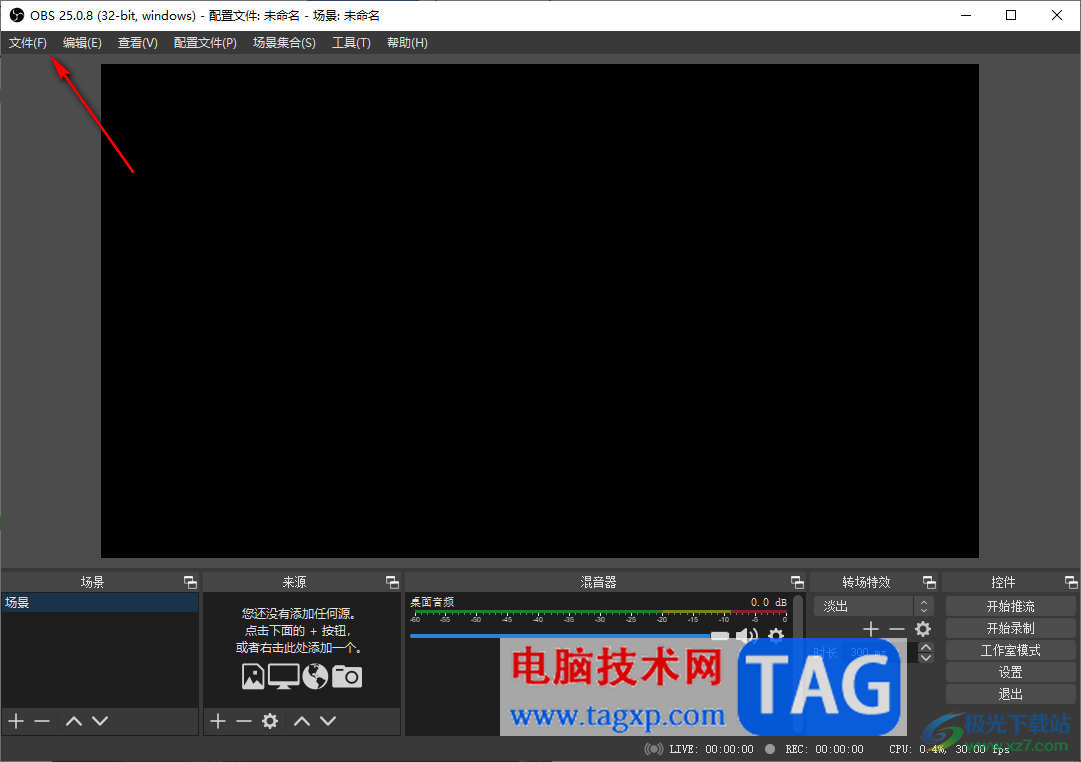The image size is (1081, 762).
Task: Move the source down with the down arrow
Action: click(328, 721)
